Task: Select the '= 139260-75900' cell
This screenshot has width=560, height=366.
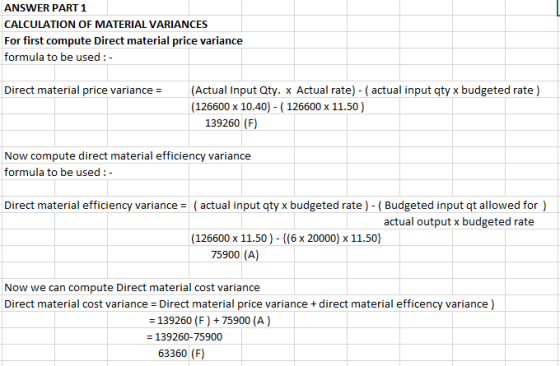Action: [185, 337]
